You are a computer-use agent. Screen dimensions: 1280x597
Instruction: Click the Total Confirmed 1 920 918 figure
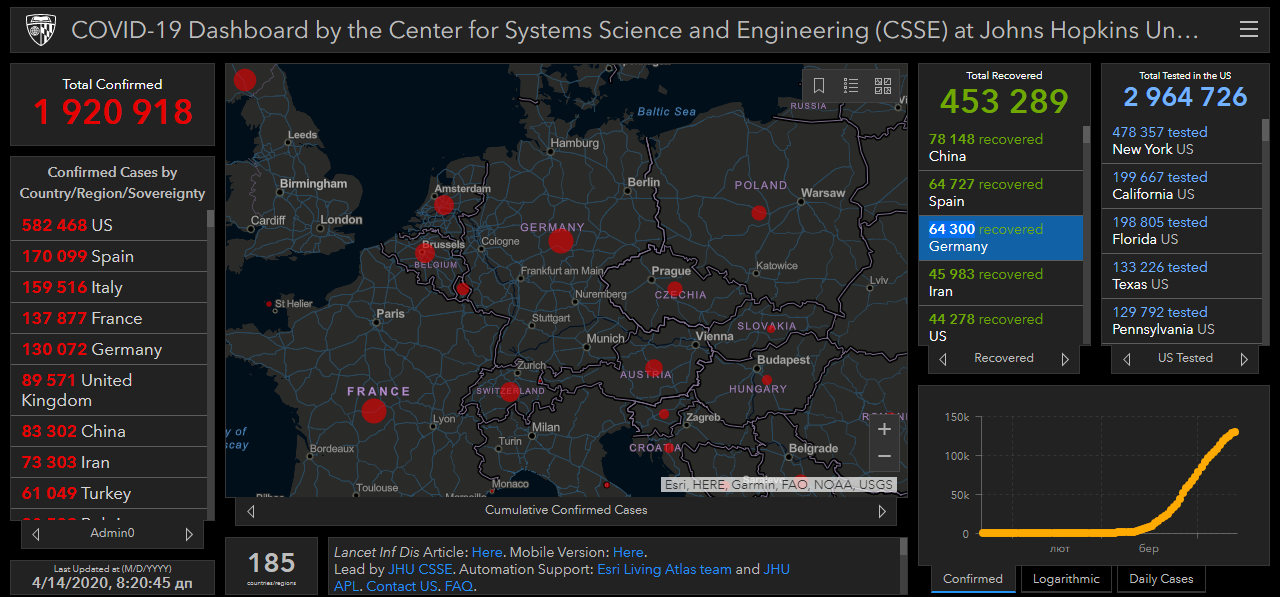(113, 112)
